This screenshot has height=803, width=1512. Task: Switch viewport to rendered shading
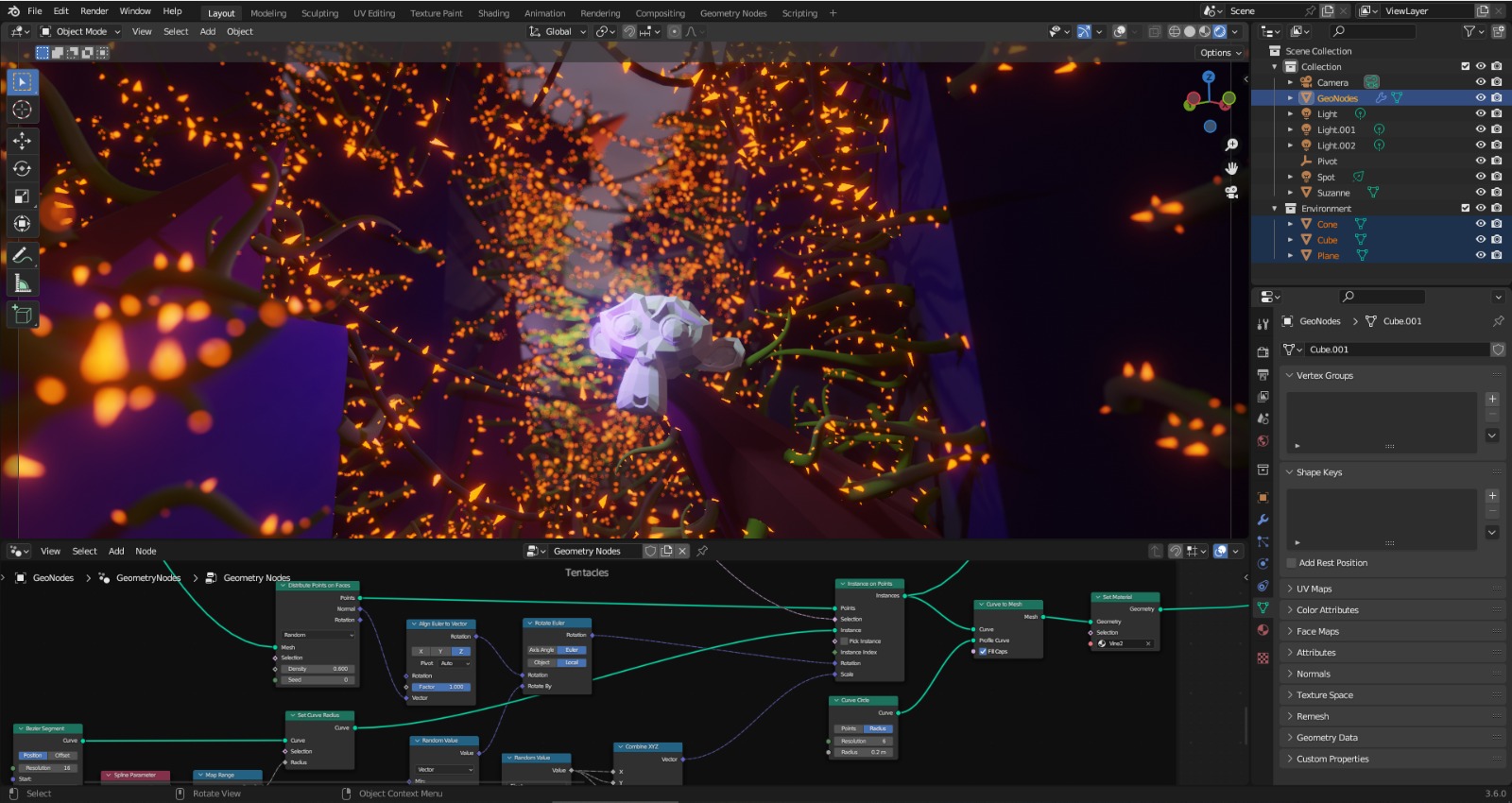[x=1220, y=31]
